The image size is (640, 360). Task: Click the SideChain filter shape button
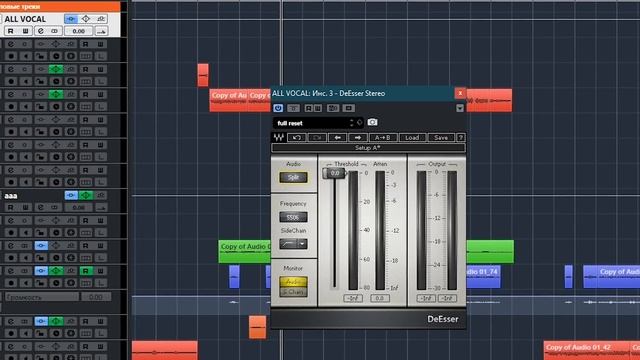(289, 244)
